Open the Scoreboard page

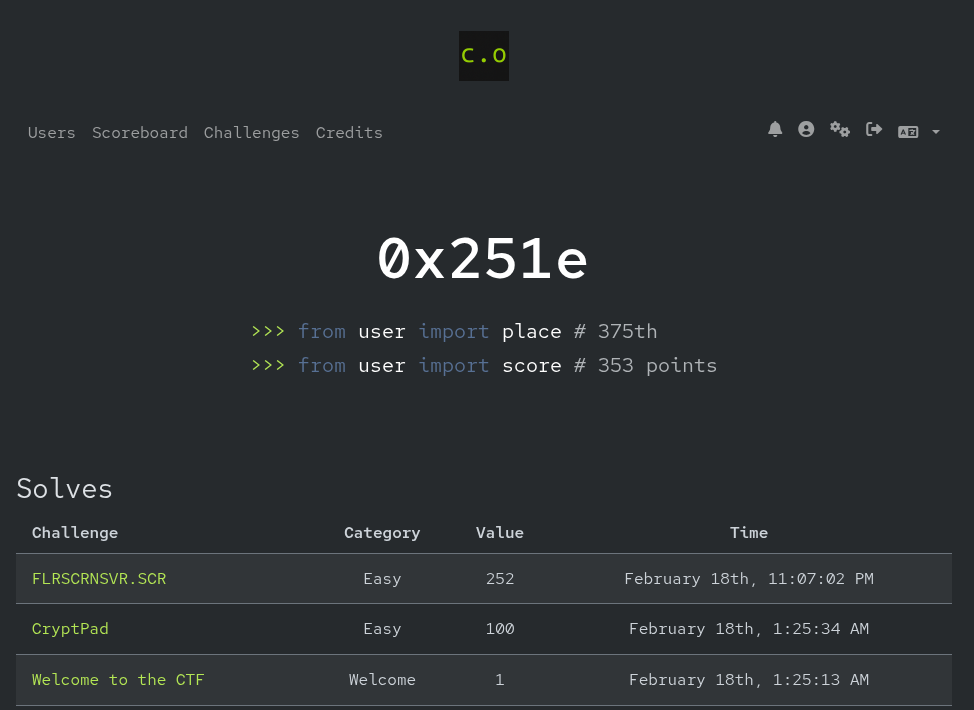click(x=140, y=133)
